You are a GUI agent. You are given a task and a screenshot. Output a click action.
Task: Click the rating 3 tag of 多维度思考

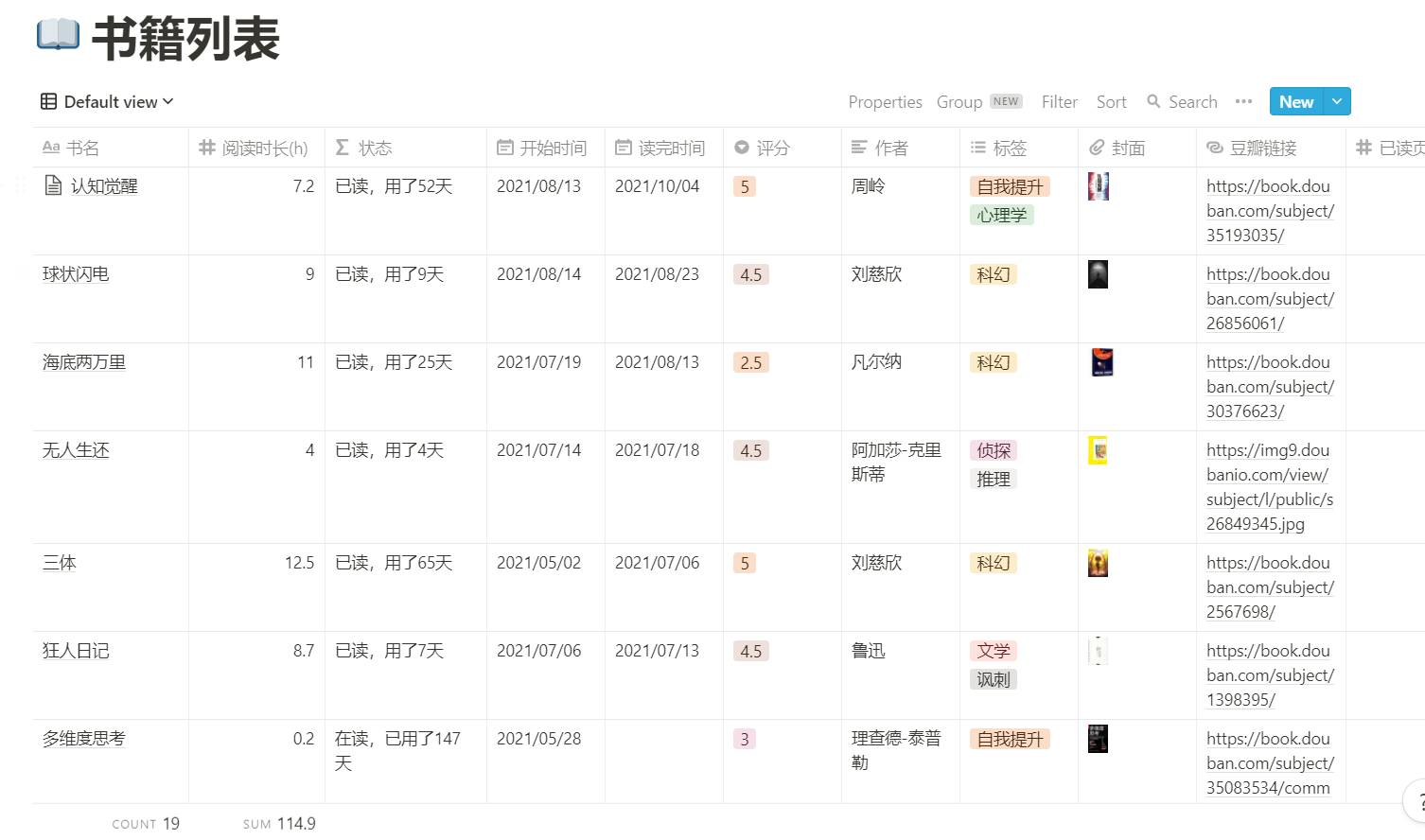[x=745, y=740]
